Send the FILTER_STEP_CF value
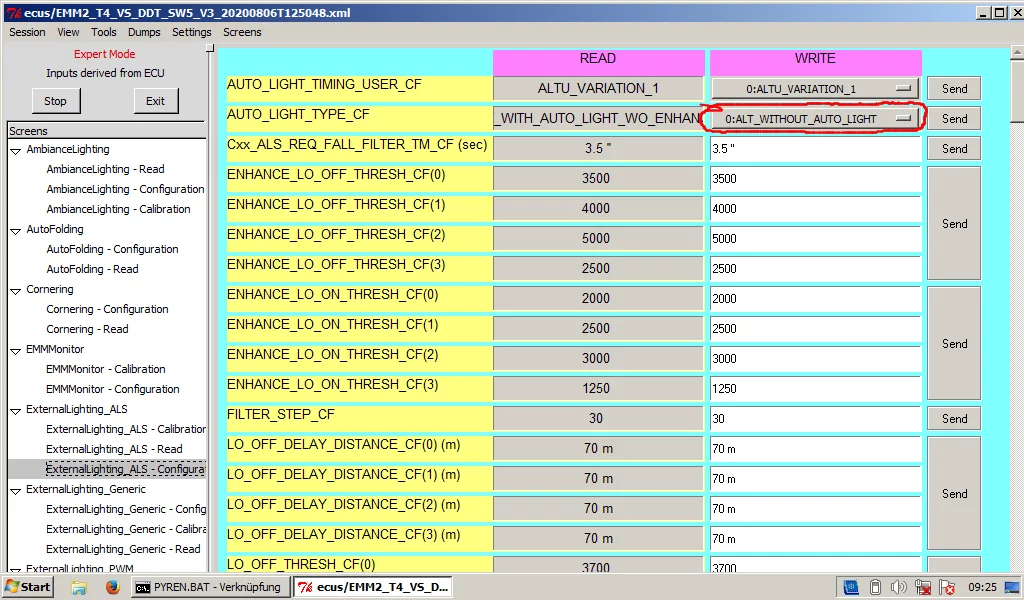The height and width of the screenshot is (600, 1024). (x=953, y=419)
